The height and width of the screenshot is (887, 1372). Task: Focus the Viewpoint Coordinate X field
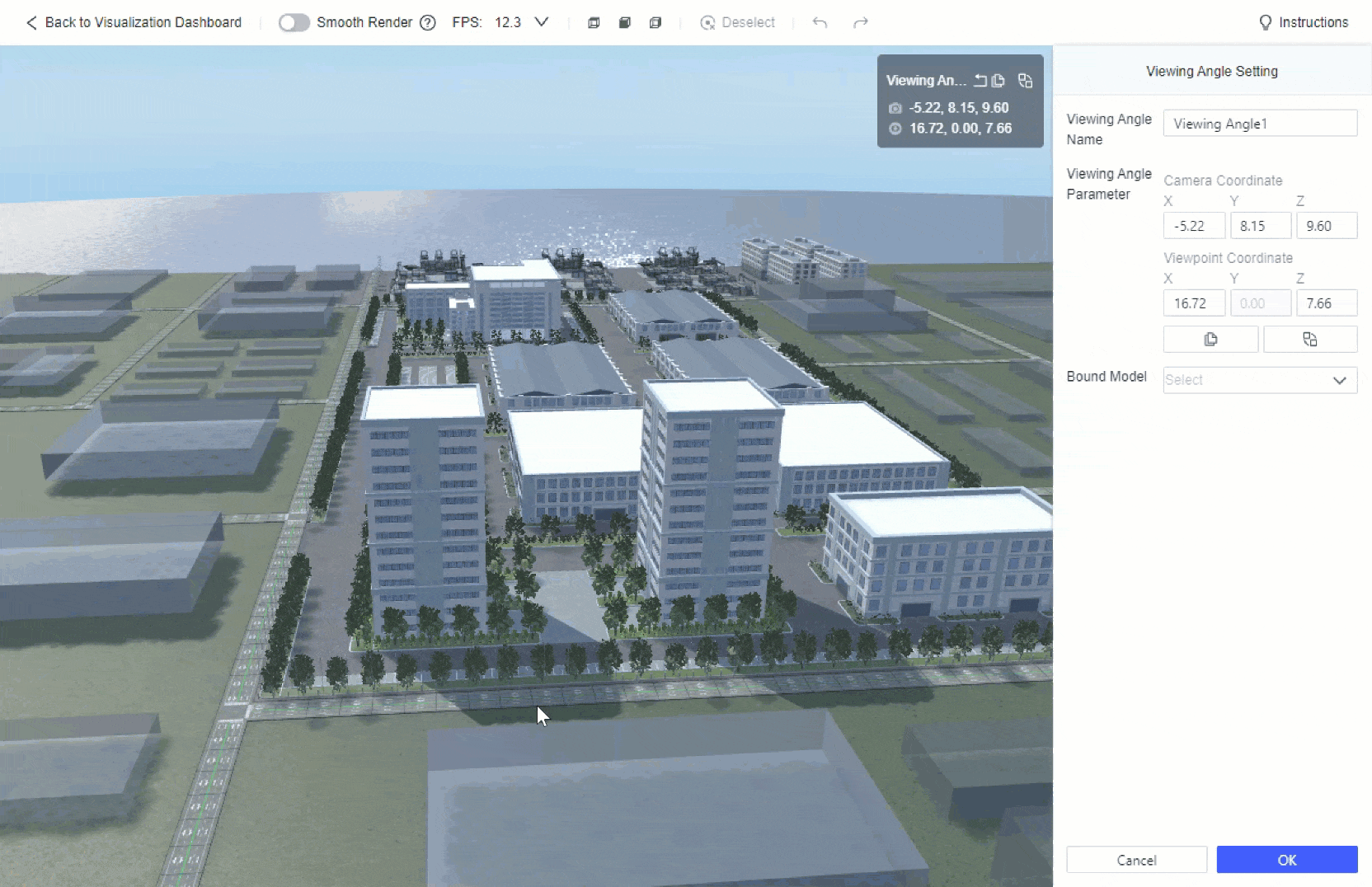tap(1194, 303)
